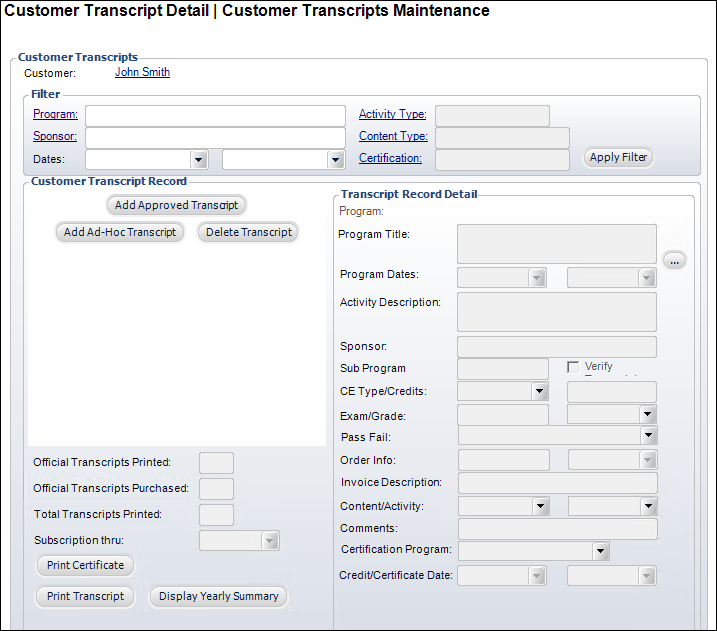Click the Print Certificate button
The height and width of the screenshot is (631, 717).
(86, 565)
